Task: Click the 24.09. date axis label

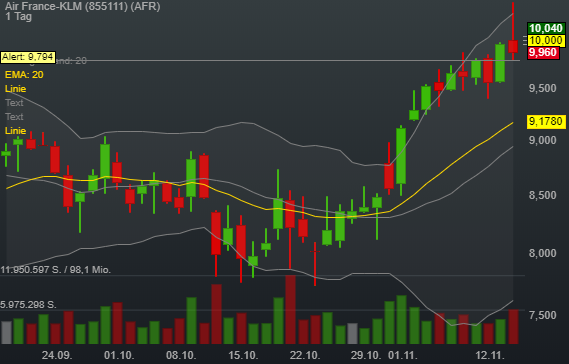Action: 57,355
